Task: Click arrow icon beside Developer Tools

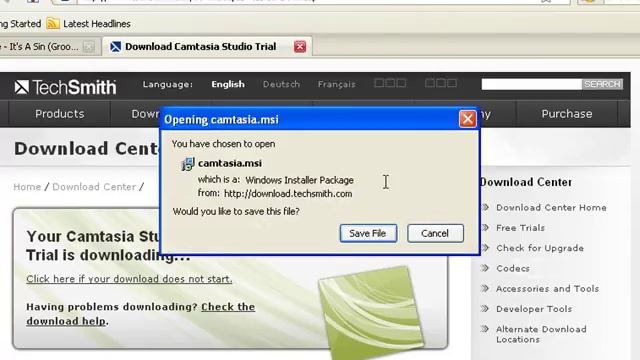Action: point(485,308)
